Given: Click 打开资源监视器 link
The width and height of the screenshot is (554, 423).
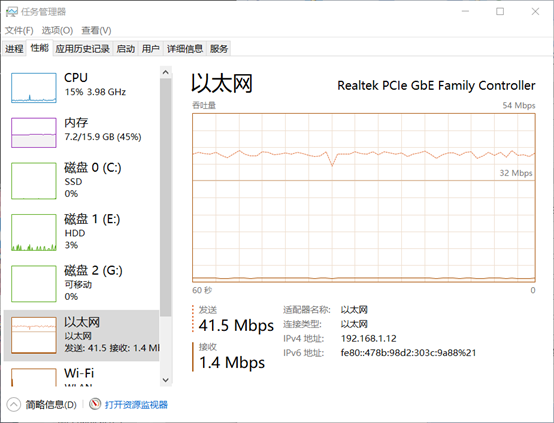Looking at the screenshot, I should 136,405.
